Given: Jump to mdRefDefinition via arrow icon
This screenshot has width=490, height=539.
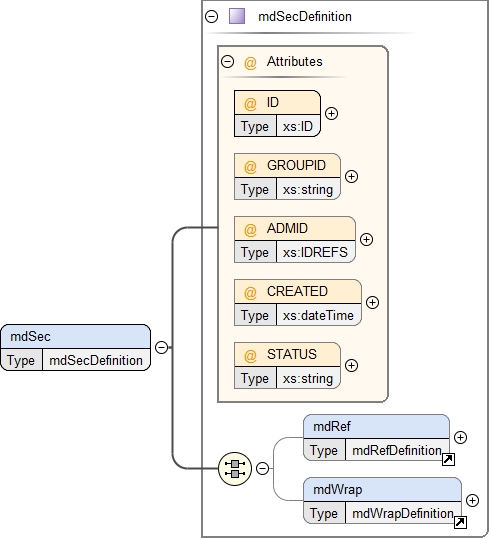Looking at the screenshot, I should pos(448,459).
